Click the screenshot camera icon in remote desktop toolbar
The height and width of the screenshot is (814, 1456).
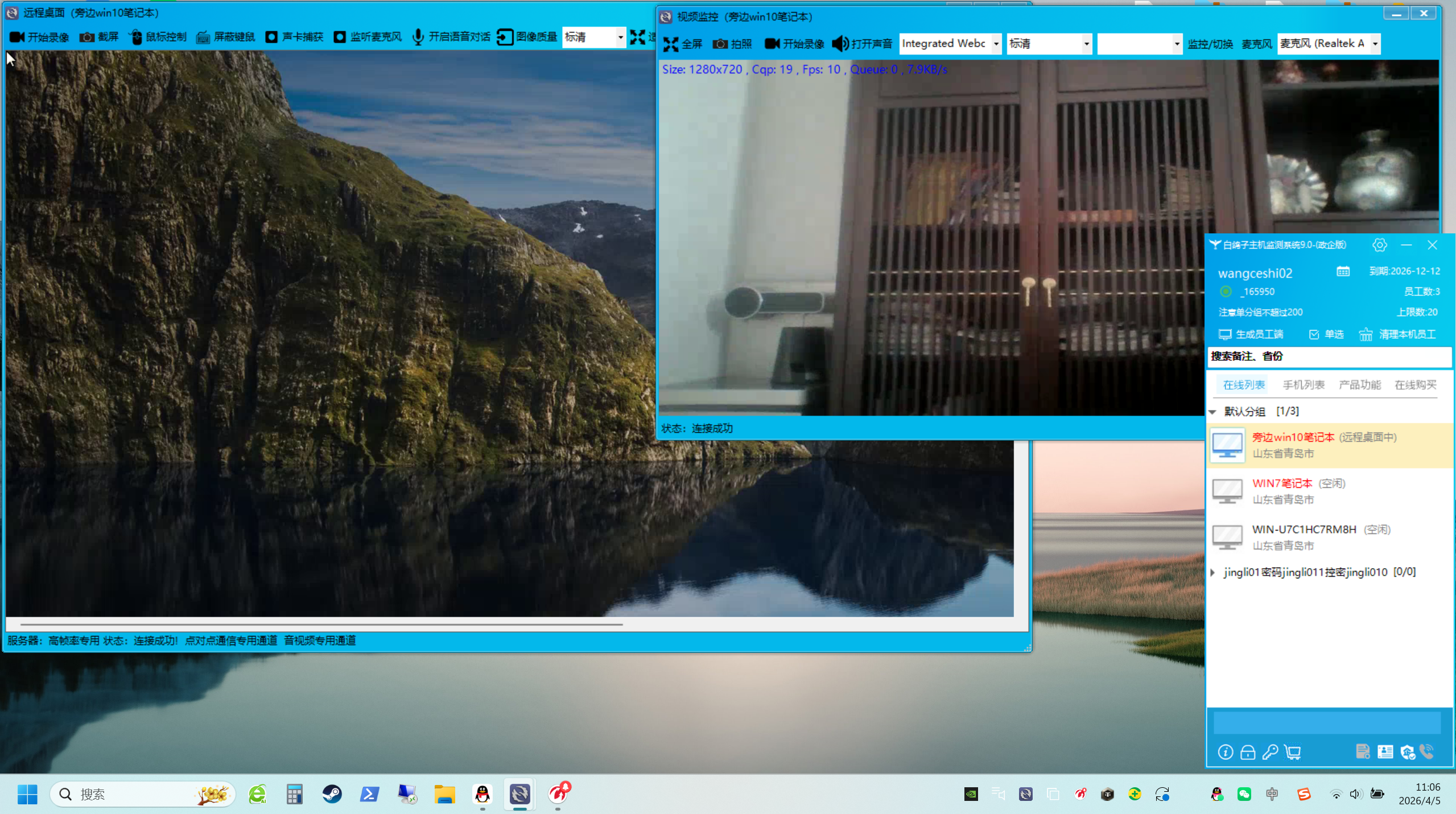[x=87, y=37]
